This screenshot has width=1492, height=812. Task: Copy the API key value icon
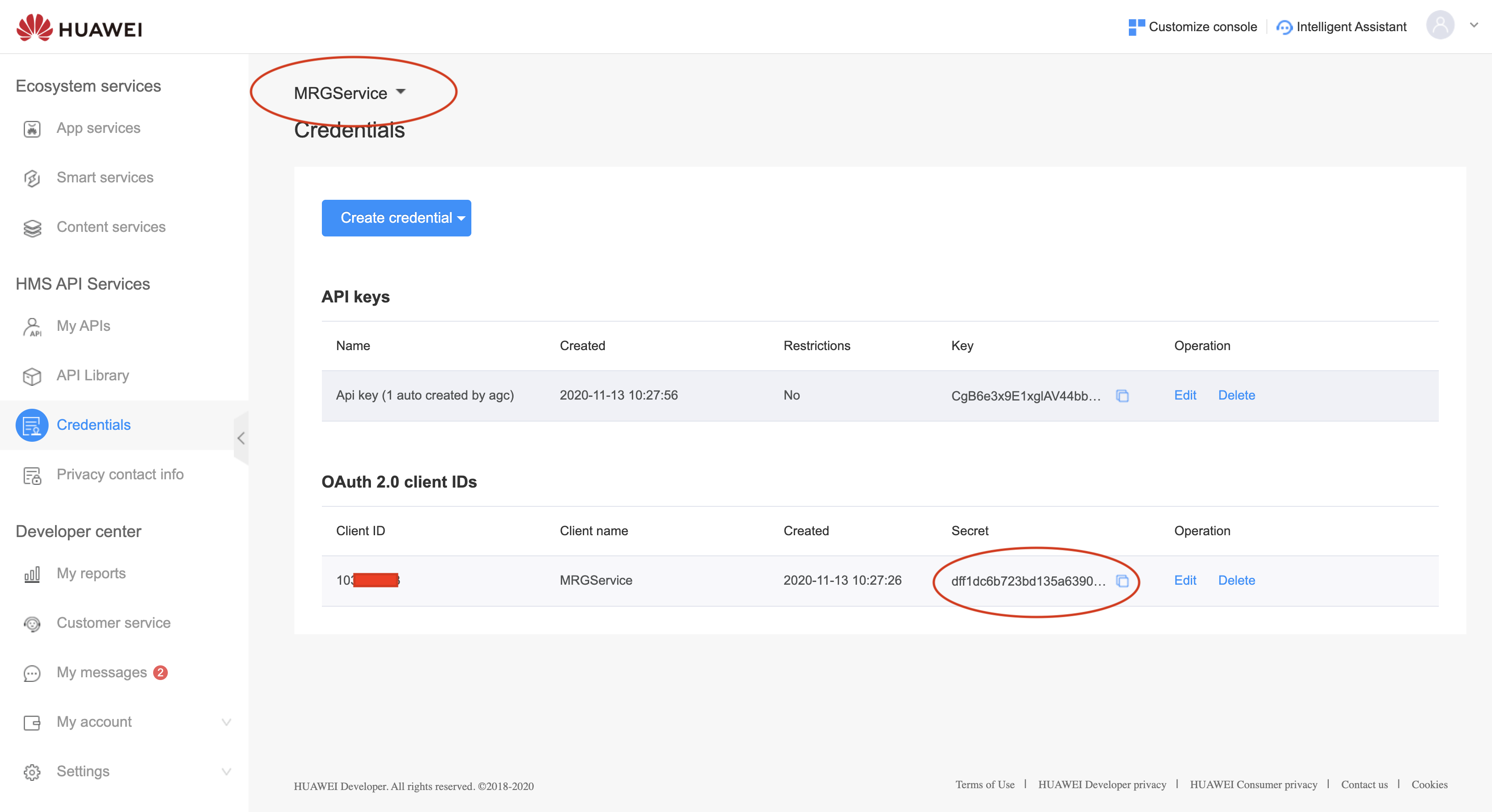[1122, 396]
